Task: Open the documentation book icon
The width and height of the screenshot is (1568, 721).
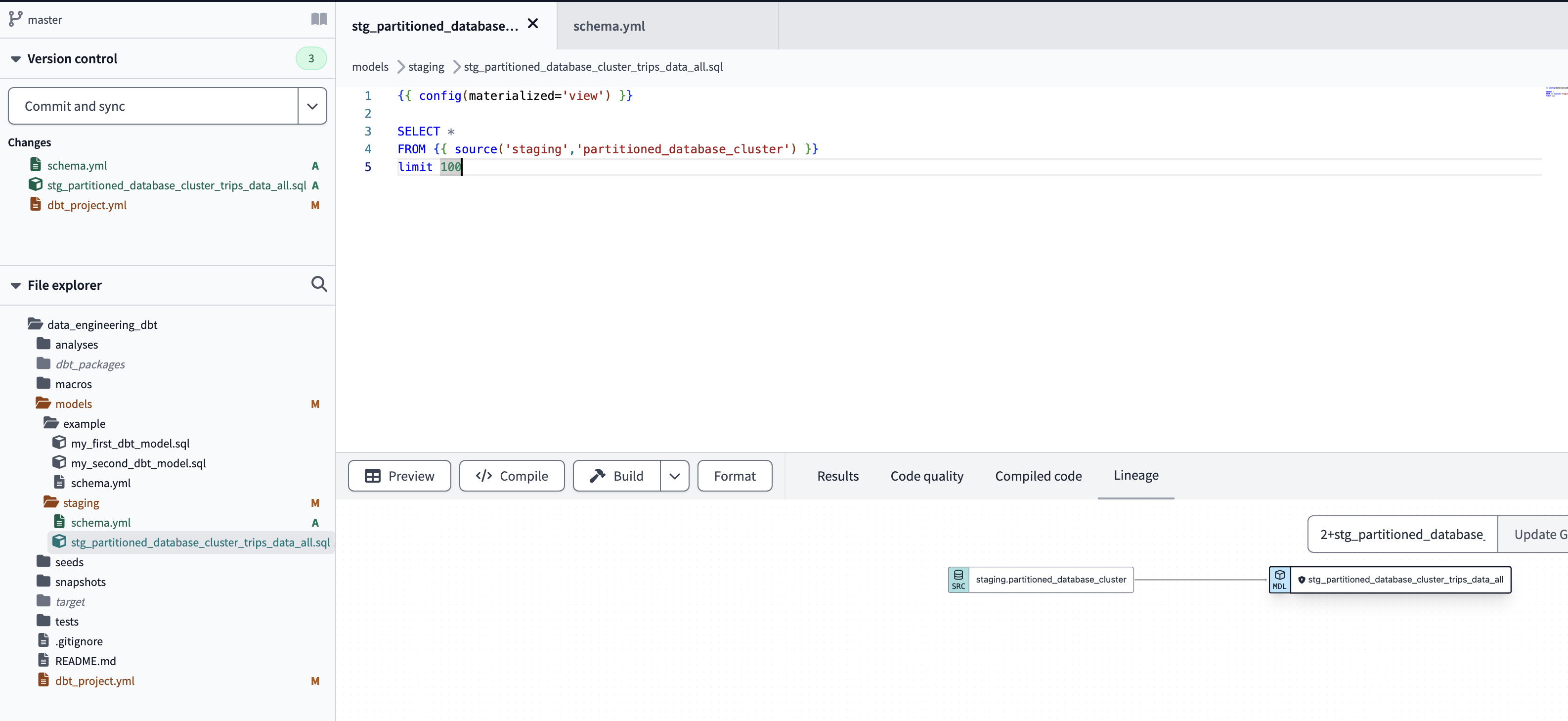Action: coord(319,19)
